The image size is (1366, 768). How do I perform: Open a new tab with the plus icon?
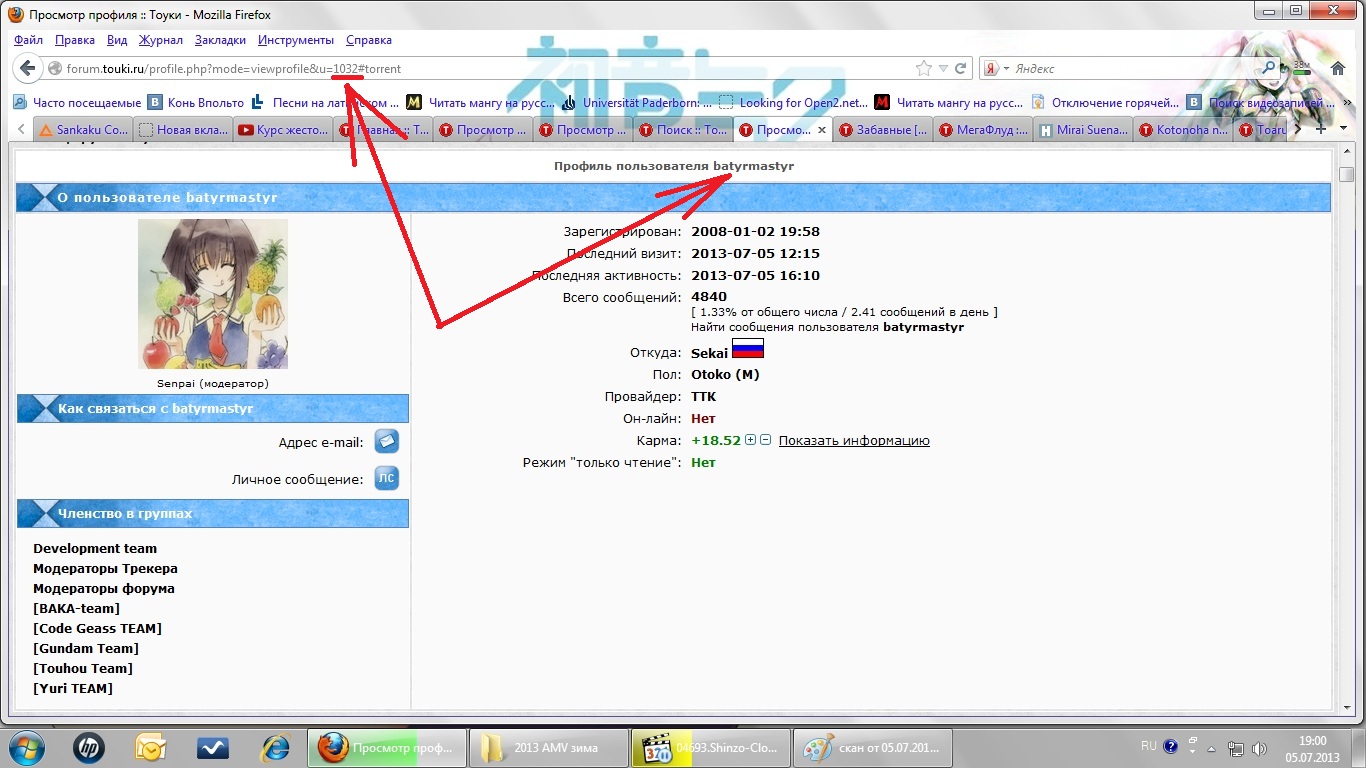click(x=1320, y=129)
